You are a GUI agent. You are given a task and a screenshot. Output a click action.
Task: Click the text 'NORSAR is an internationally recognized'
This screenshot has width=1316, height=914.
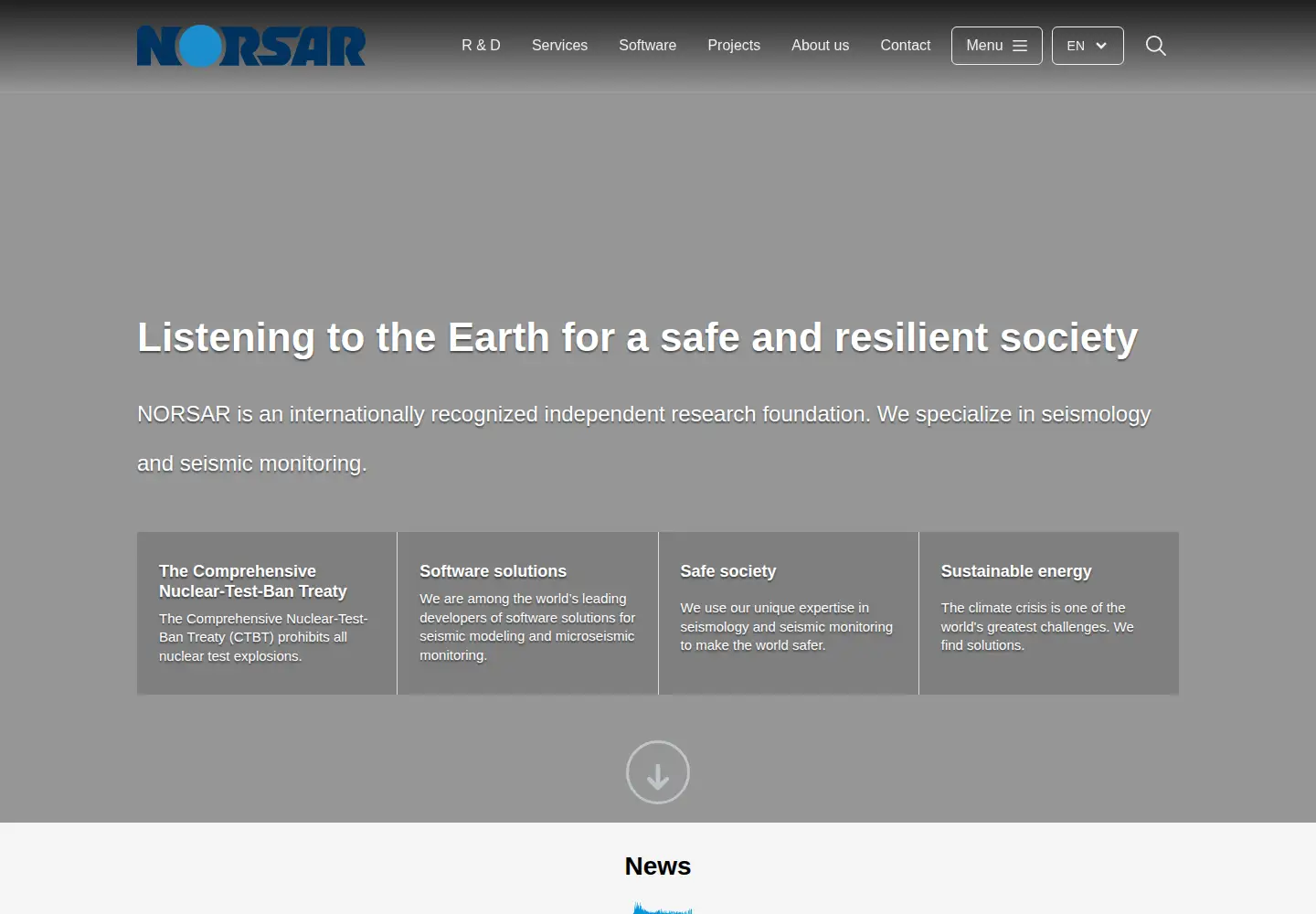click(x=643, y=439)
